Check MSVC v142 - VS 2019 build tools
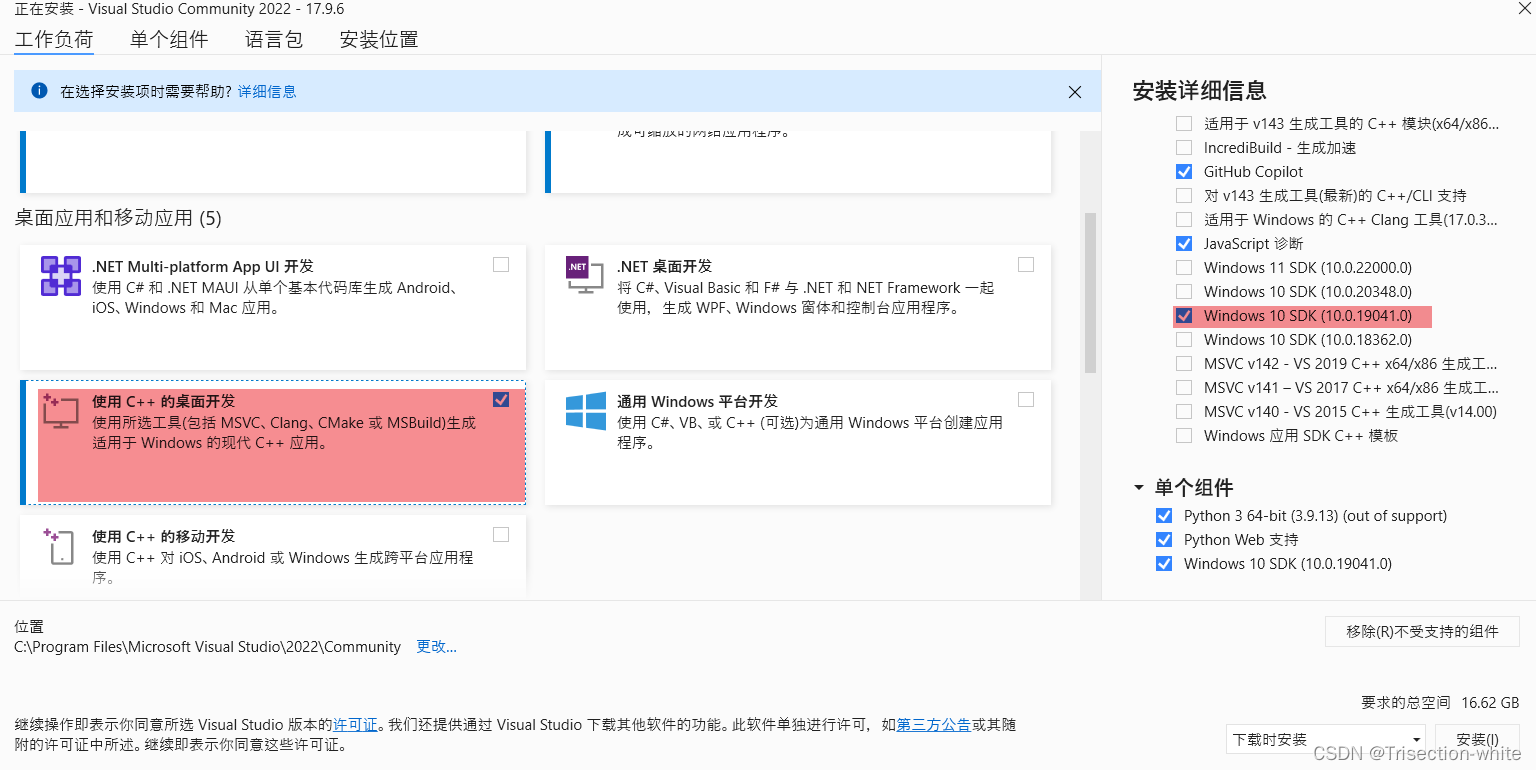 point(1184,364)
